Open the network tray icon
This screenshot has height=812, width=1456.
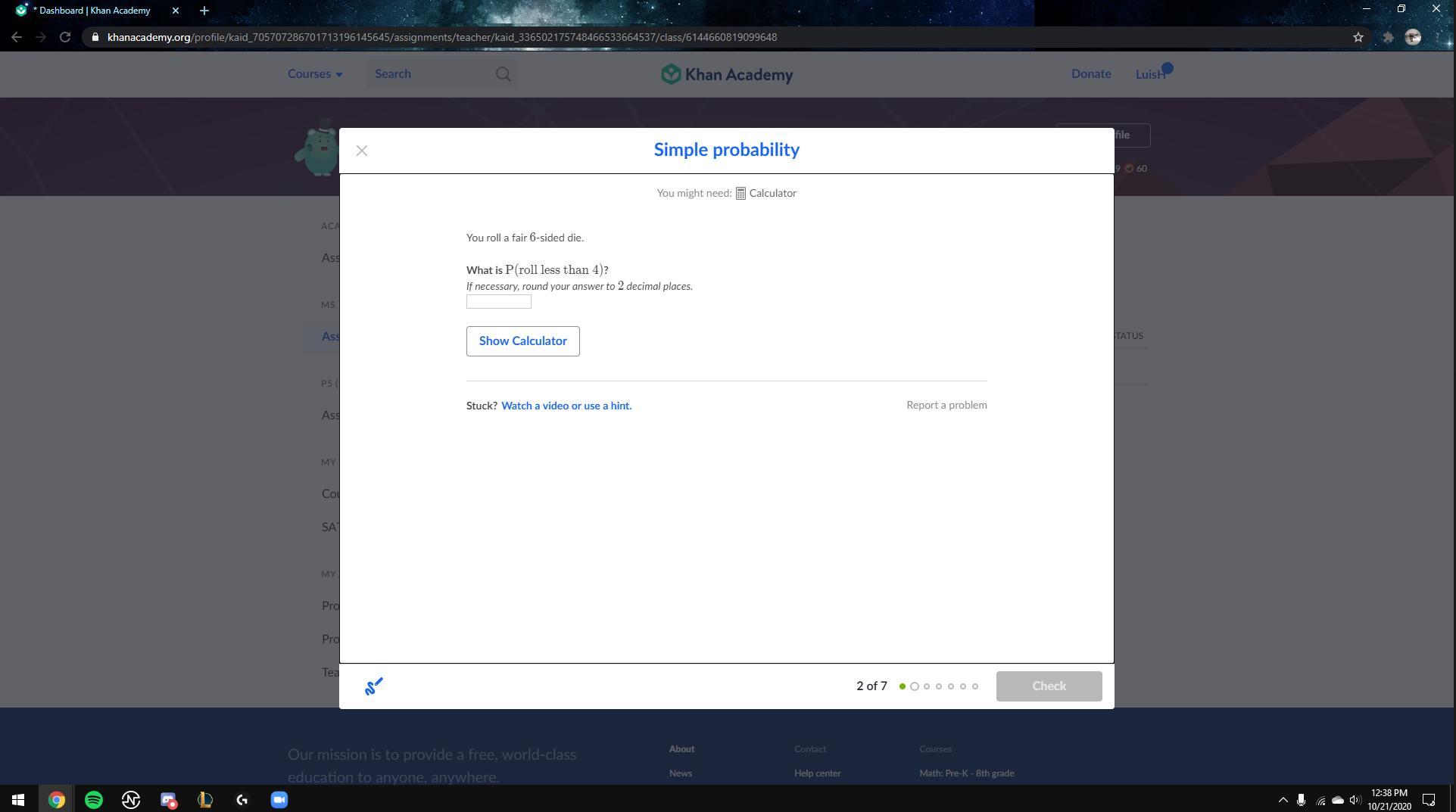click(1320, 800)
